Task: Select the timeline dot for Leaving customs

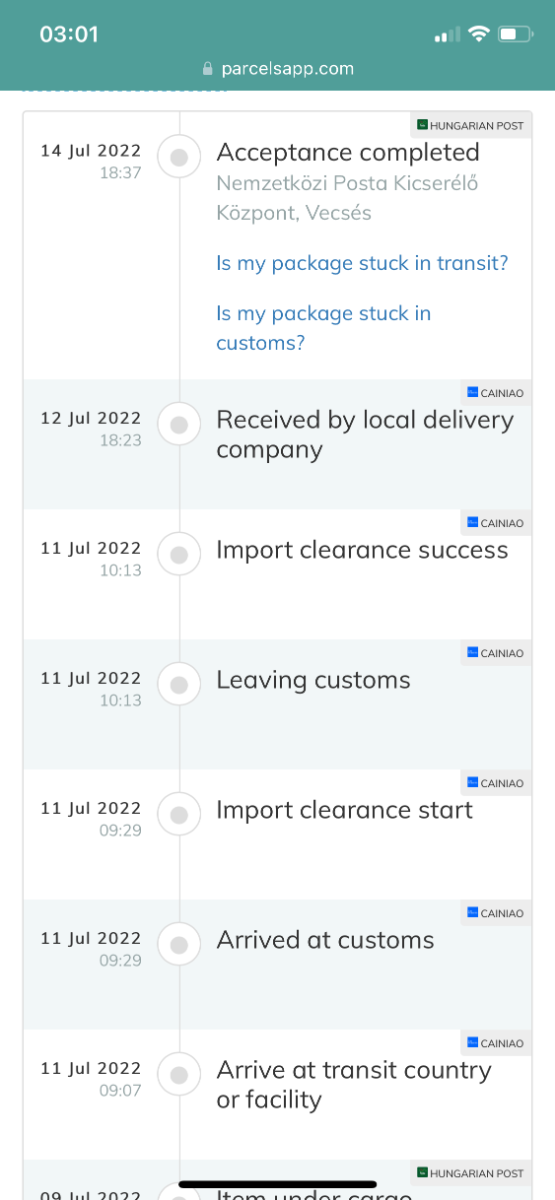Action: (x=179, y=685)
